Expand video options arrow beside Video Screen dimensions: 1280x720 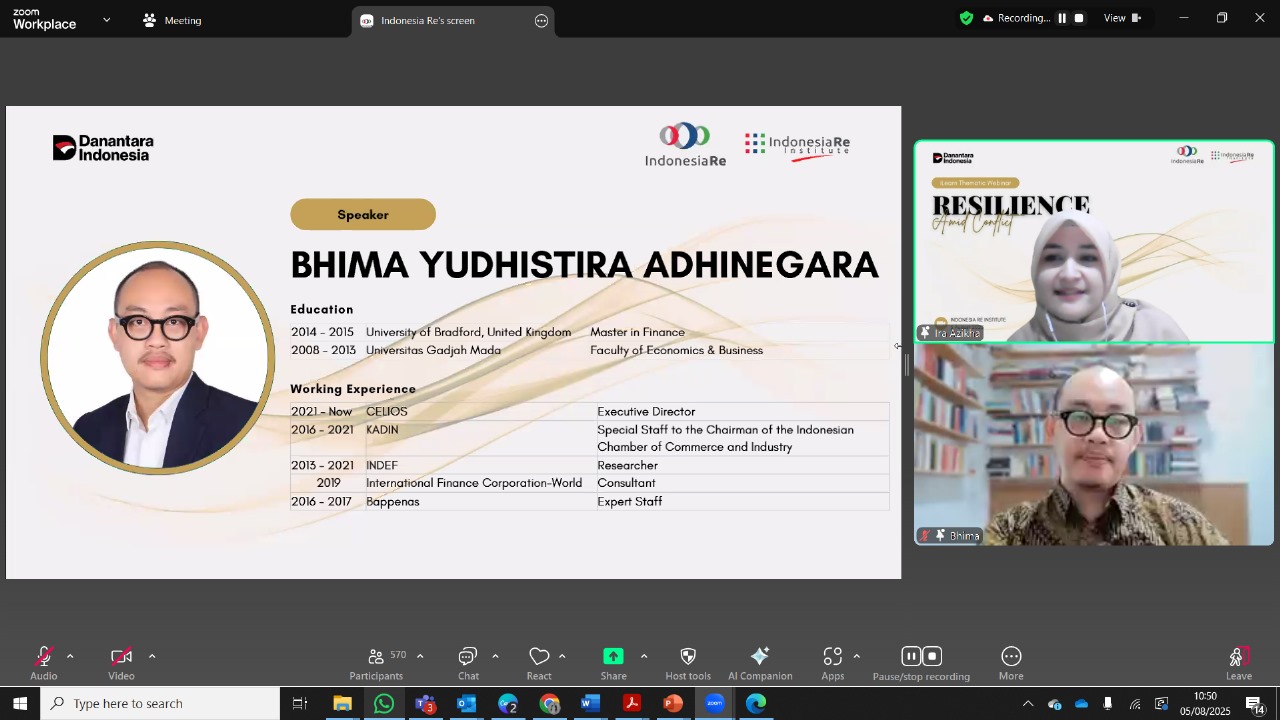click(152, 657)
